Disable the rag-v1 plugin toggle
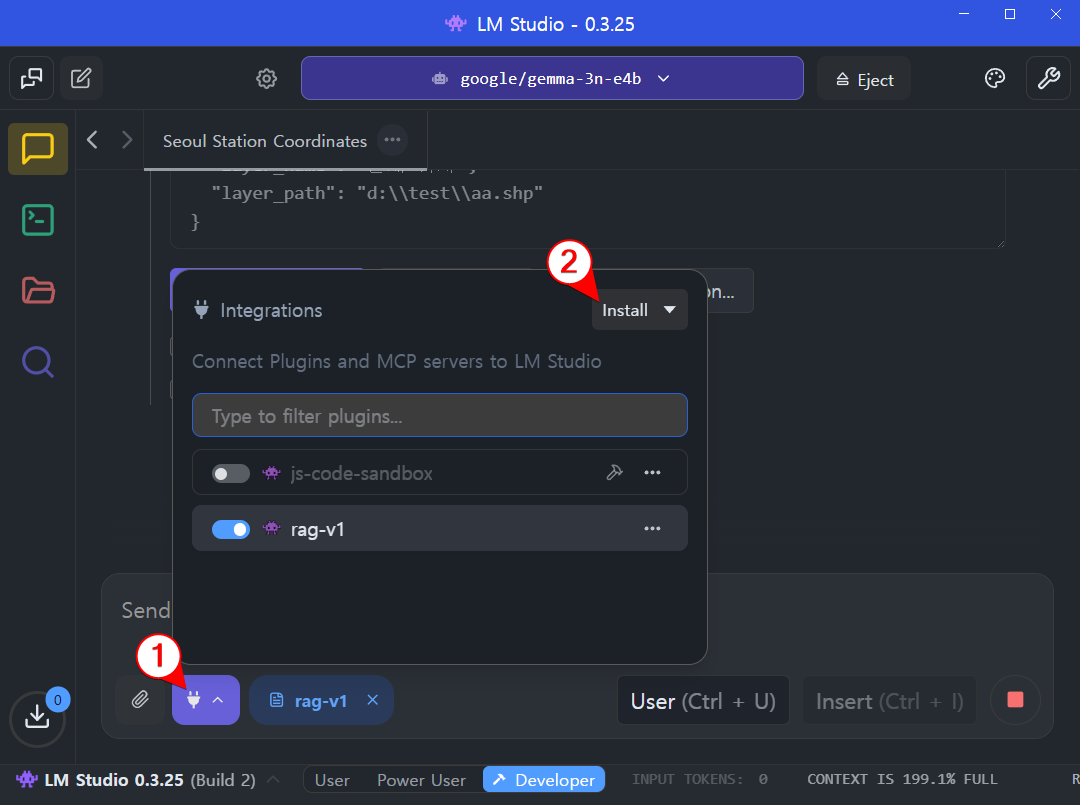The image size is (1080, 805). click(x=231, y=529)
